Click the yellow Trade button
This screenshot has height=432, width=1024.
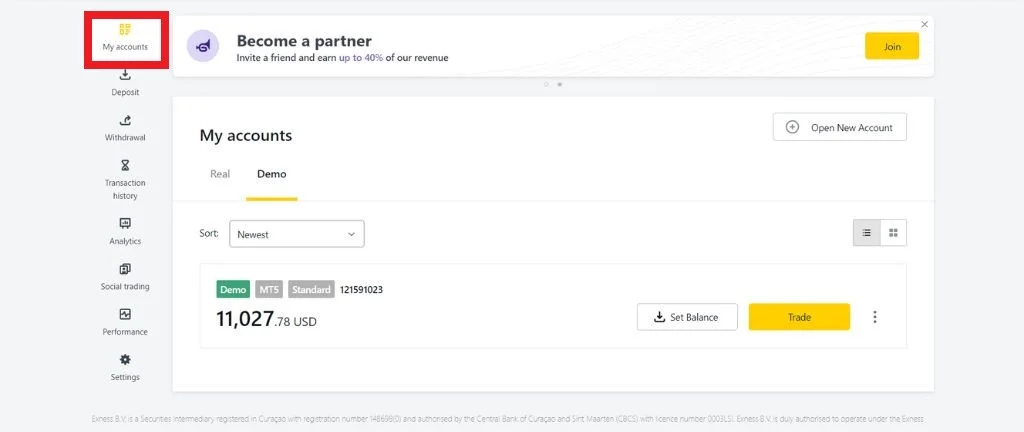[x=799, y=317]
